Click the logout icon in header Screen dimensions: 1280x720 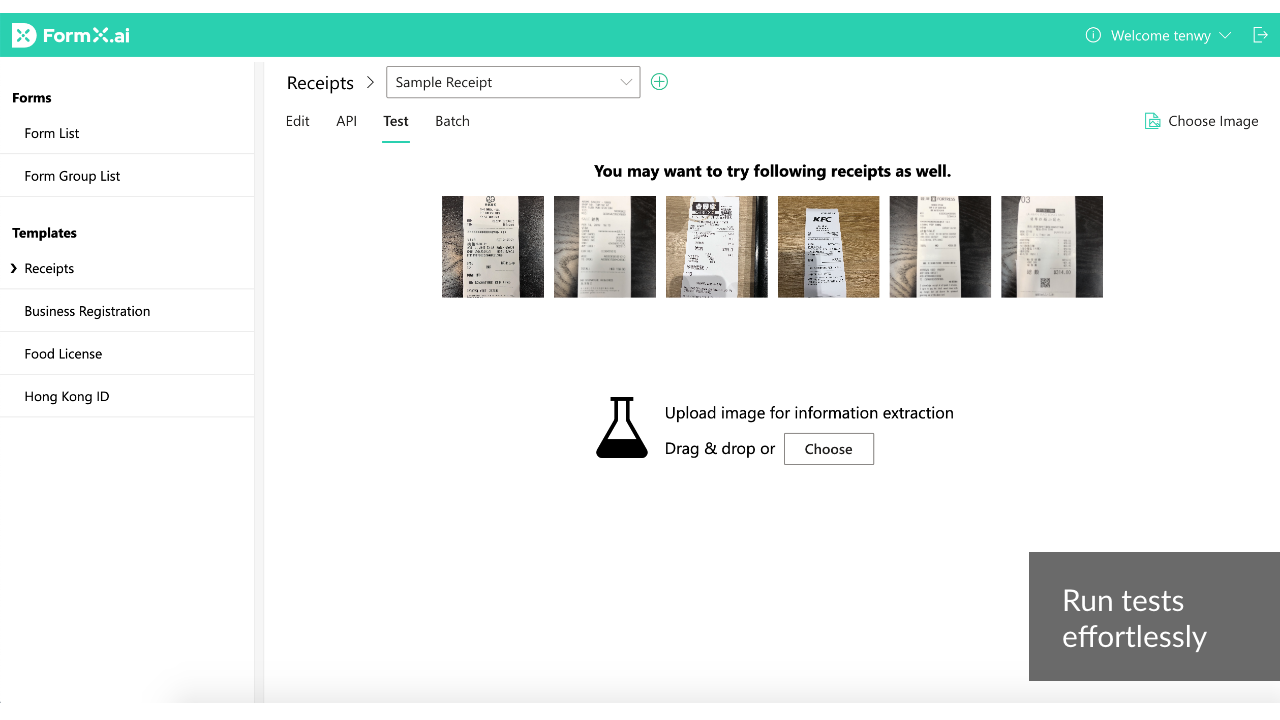tap(1260, 35)
